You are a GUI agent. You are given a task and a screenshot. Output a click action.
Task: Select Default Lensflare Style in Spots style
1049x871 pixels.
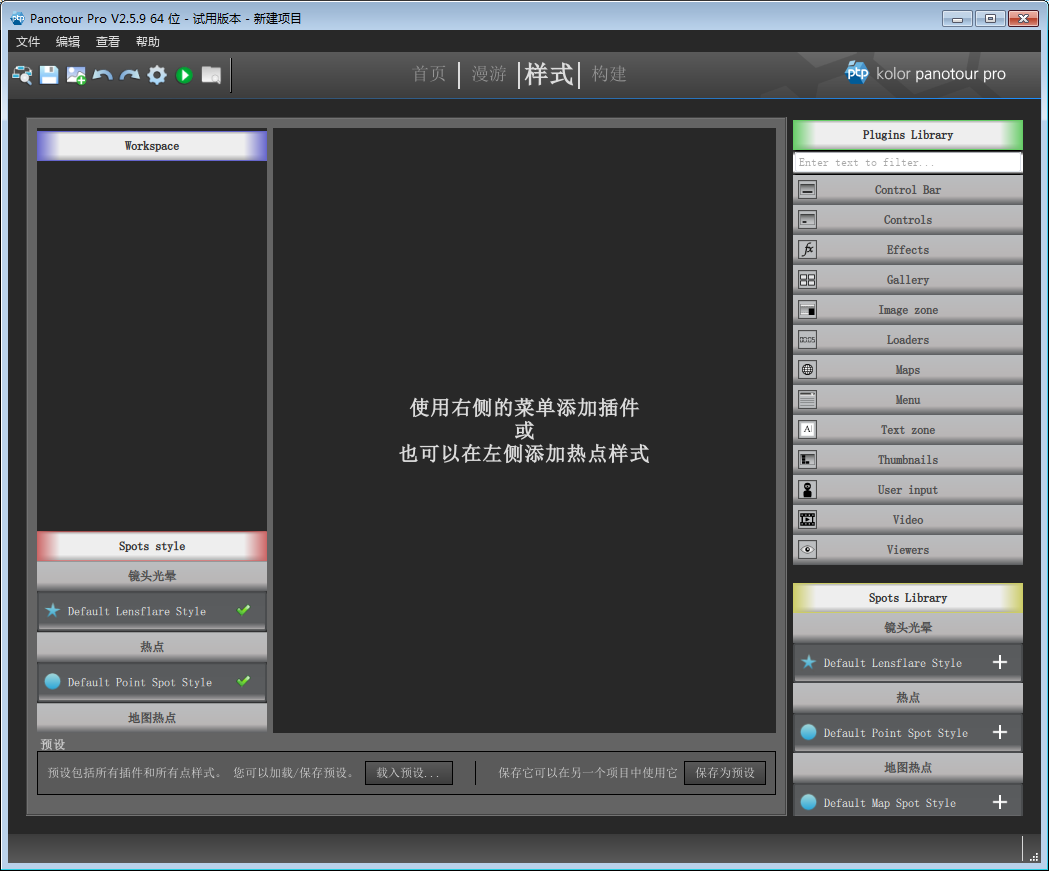(152, 611)
